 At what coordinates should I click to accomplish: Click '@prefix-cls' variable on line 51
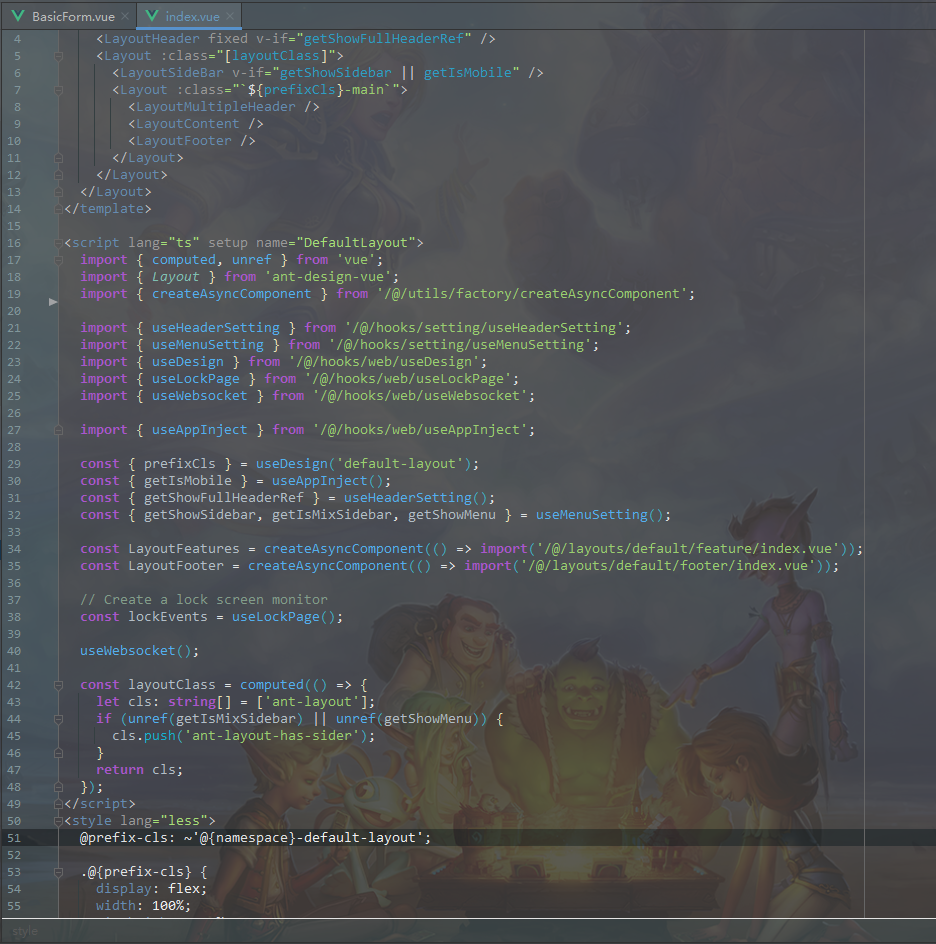123,838
